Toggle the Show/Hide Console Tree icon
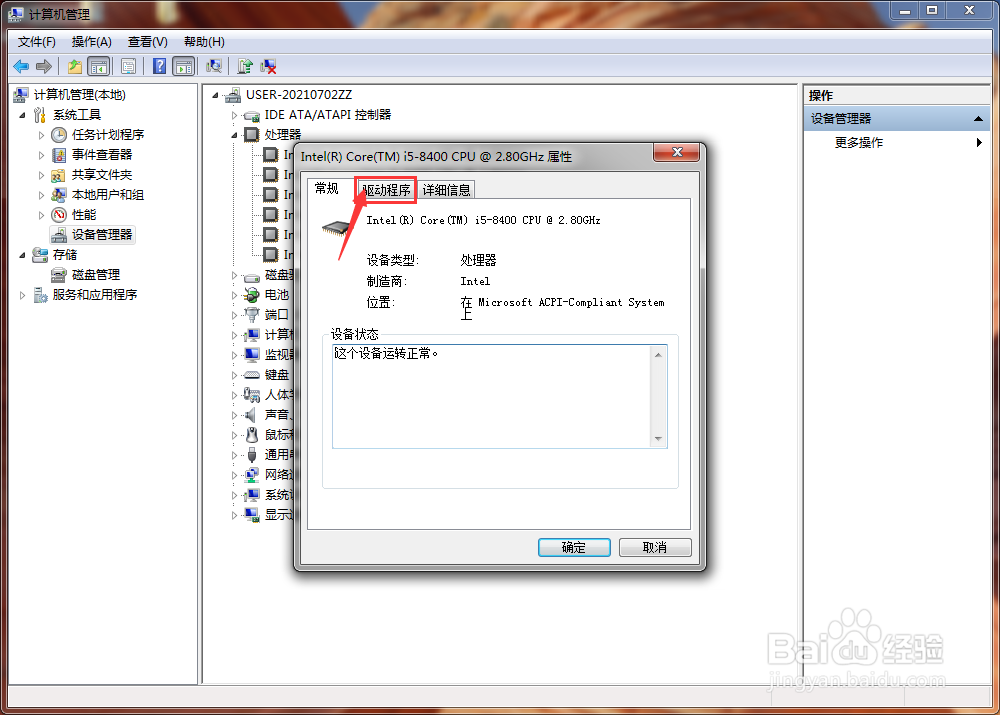The width and height of the screenshot is (1000, 715). point(98,66)
